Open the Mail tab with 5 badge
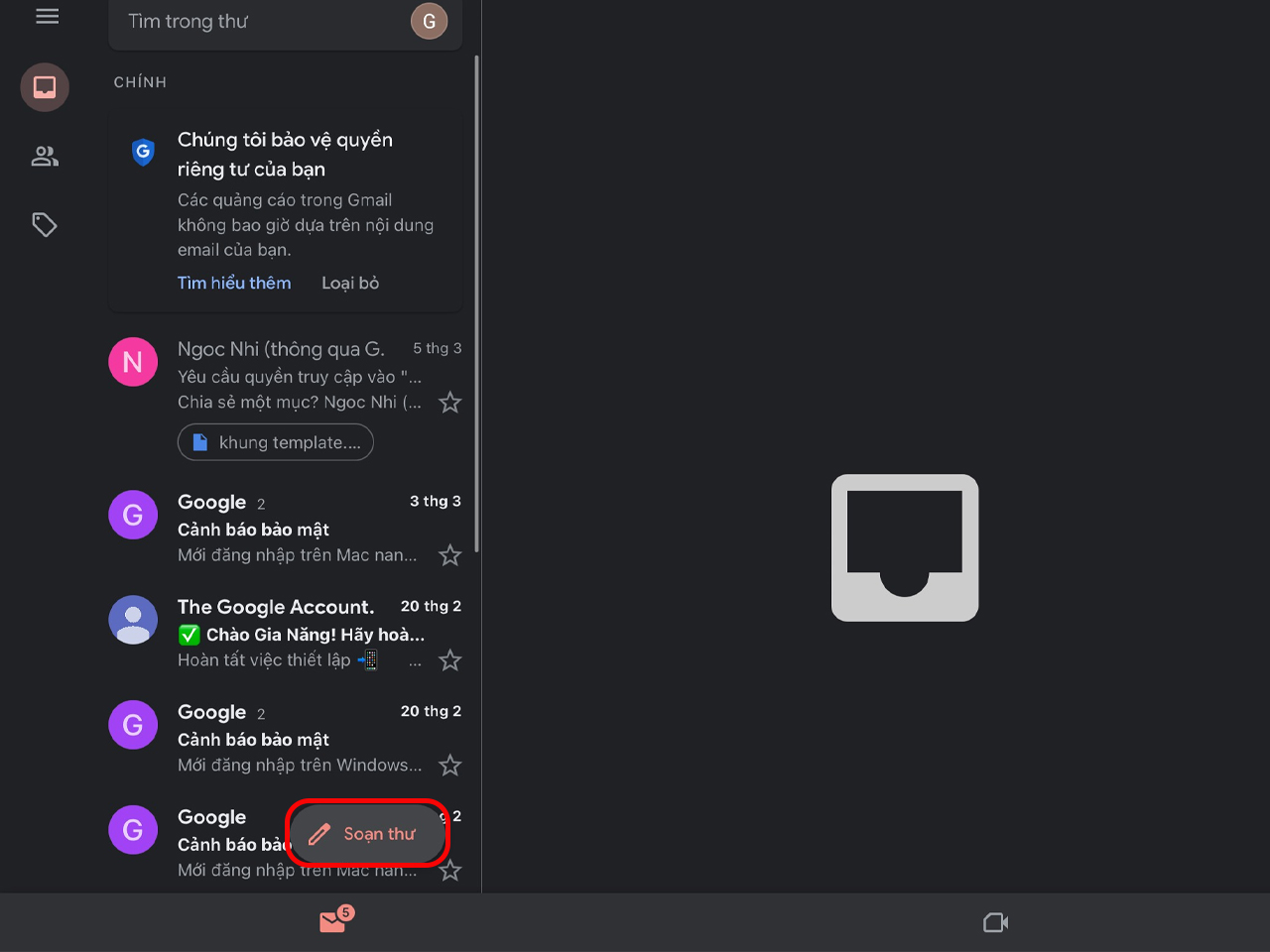 [x=335, y=920]
